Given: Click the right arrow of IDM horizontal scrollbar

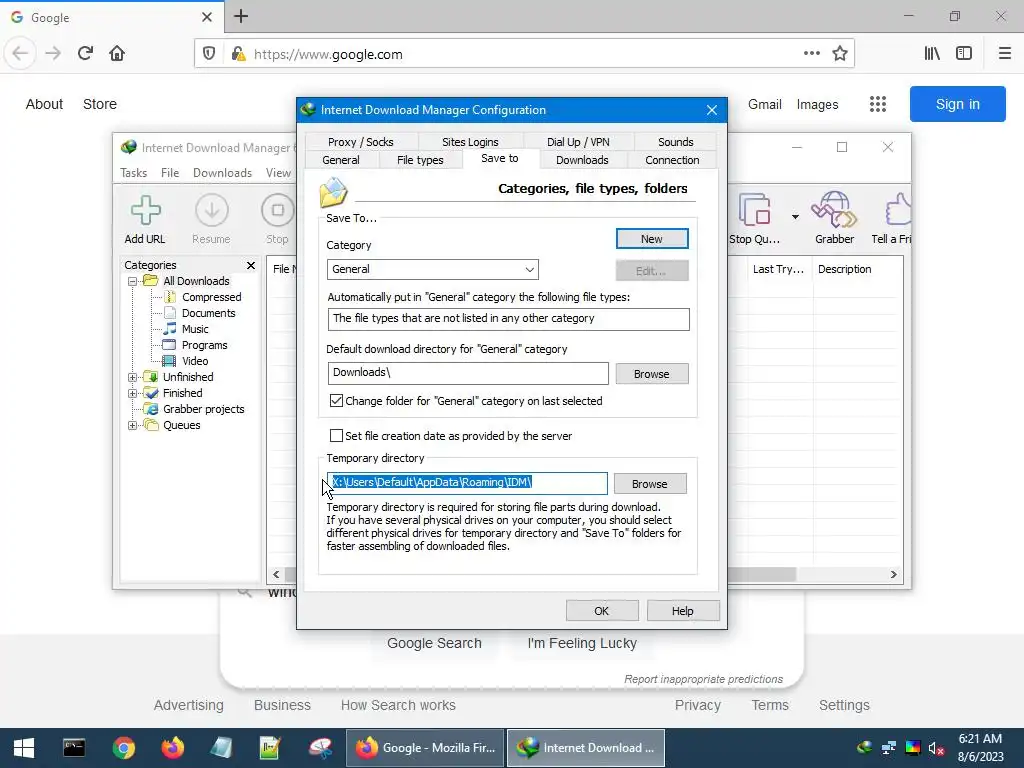Looking at the screenshot, I should 893,575.
